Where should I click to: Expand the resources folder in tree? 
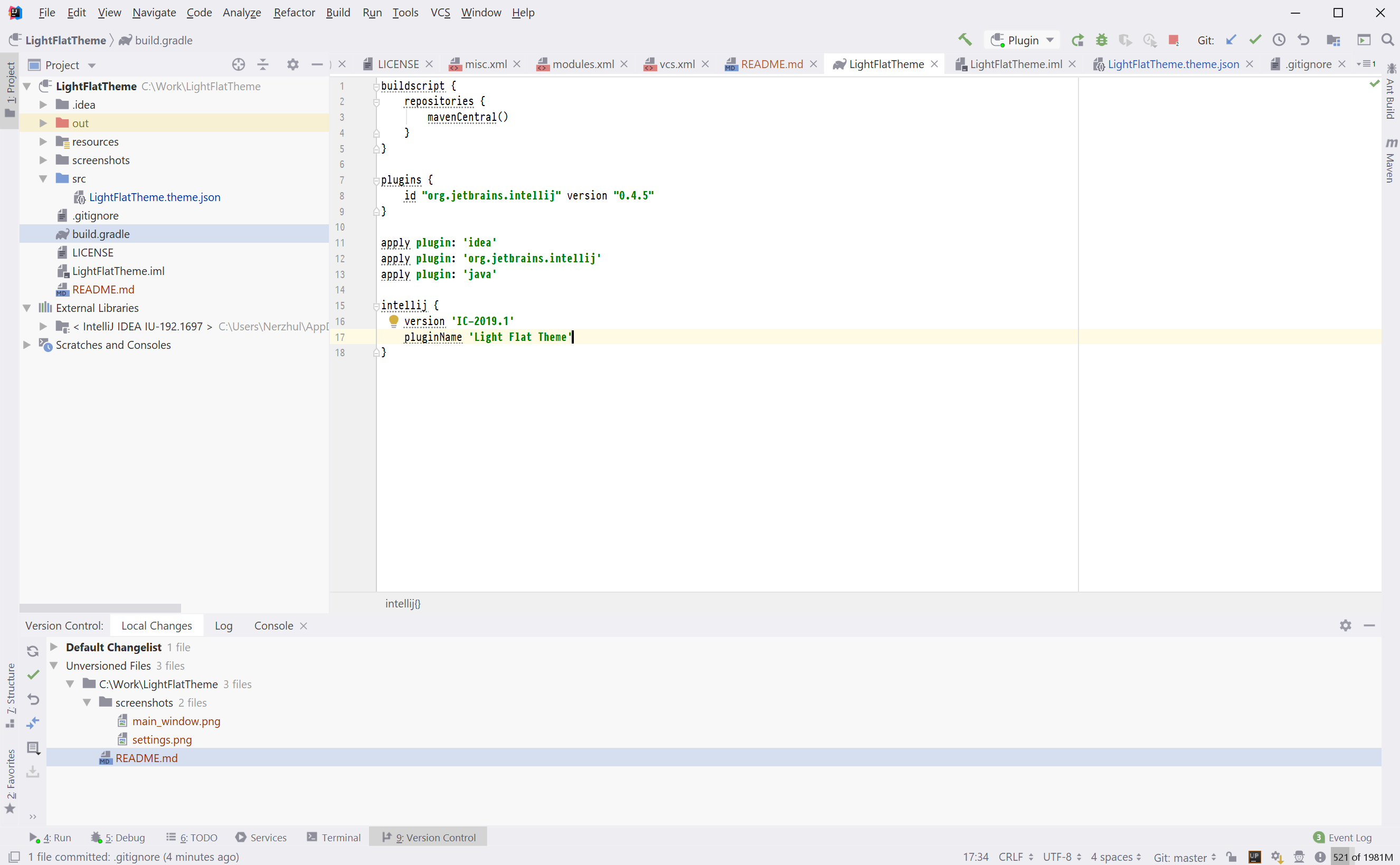pyautogui.click(x=43, y=142)
